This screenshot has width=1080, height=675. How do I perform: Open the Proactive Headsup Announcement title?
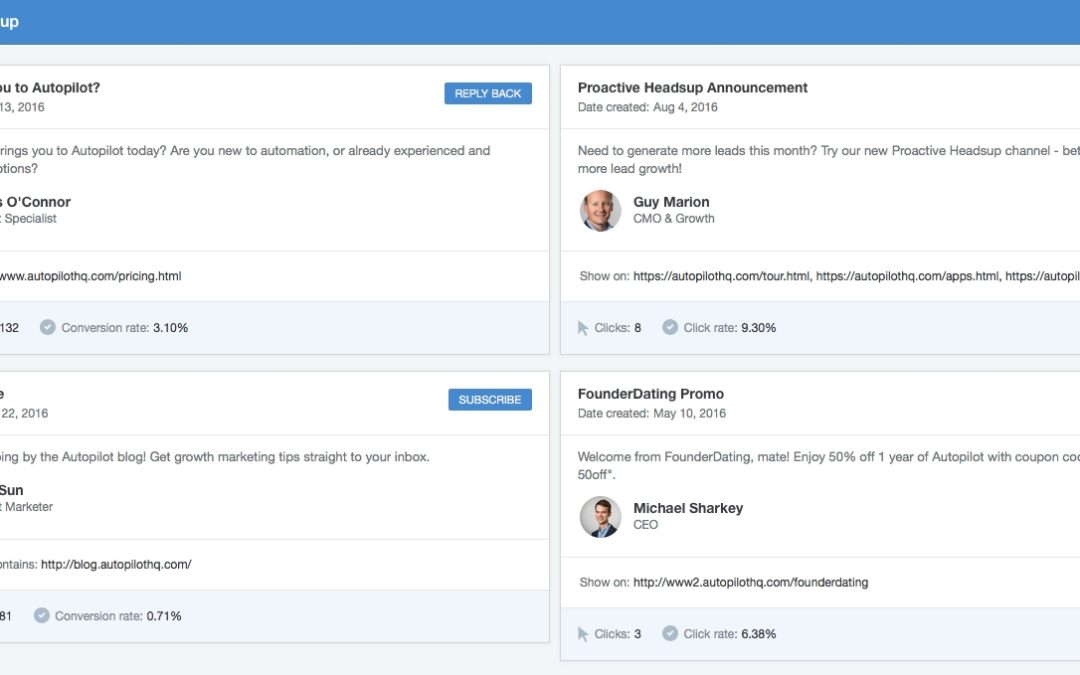[x=692, y=87]
